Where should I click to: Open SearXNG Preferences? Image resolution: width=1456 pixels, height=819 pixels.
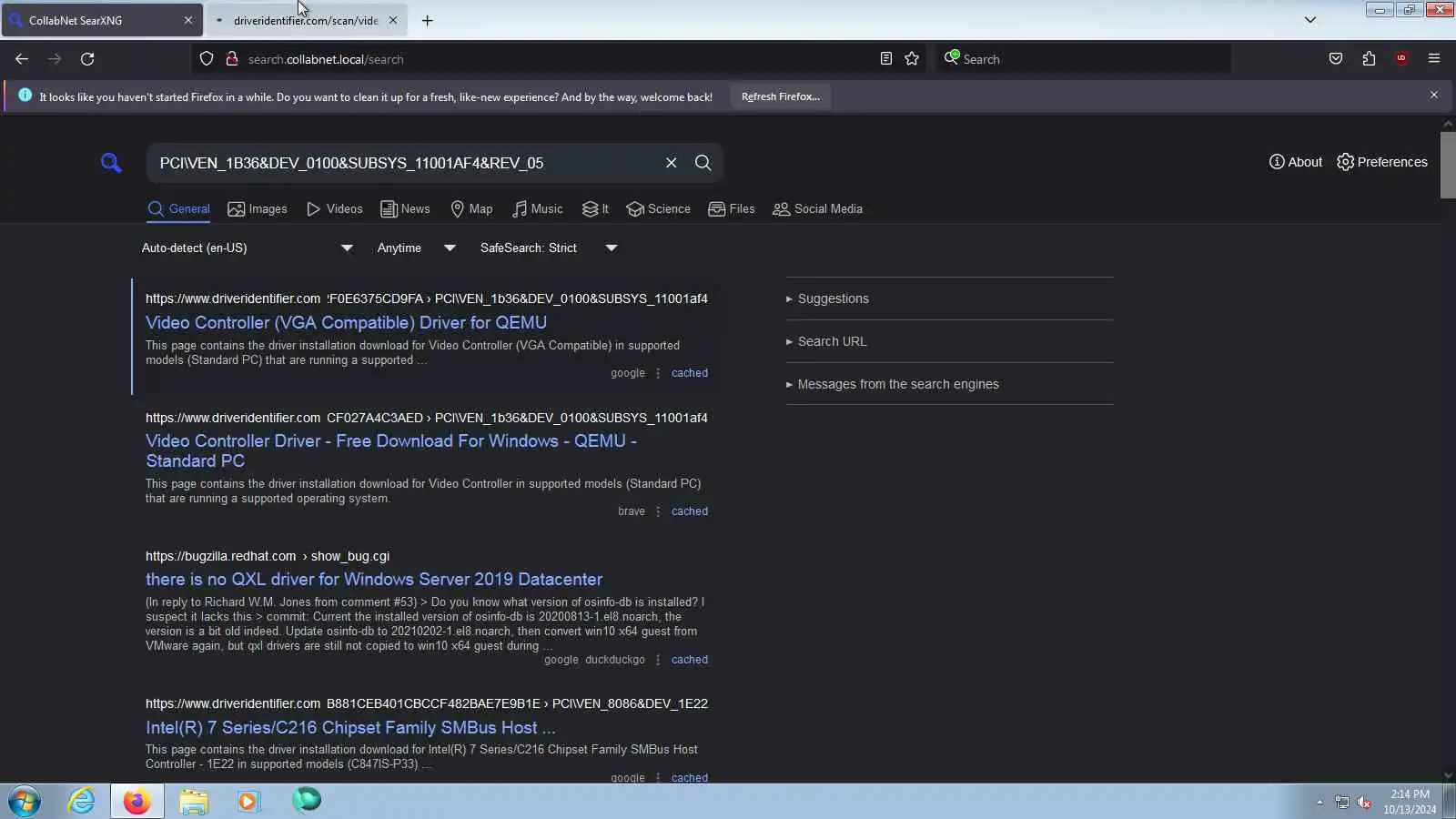1382,162
